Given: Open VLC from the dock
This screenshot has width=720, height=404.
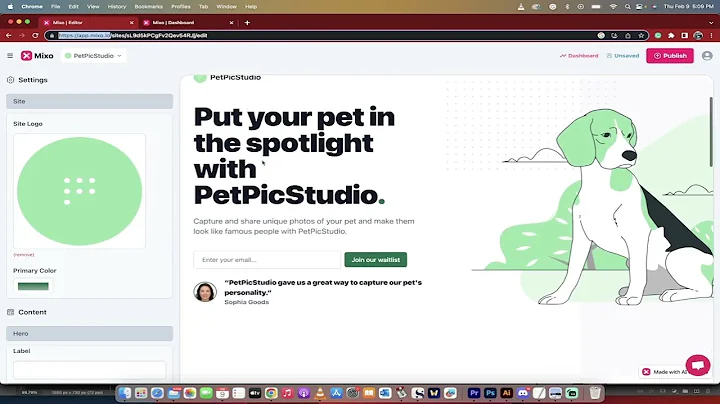Looking at the screenshot, I should pos(320,393).
